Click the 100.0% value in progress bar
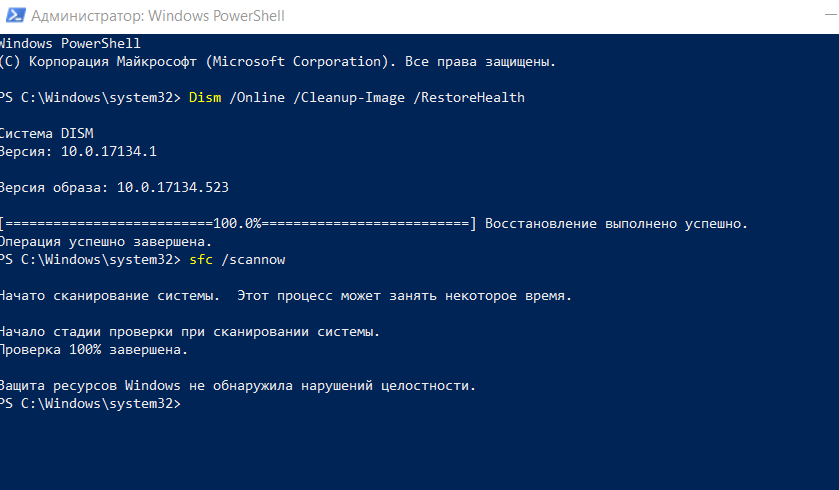839x490 pixels. click(x=237, y=224)
